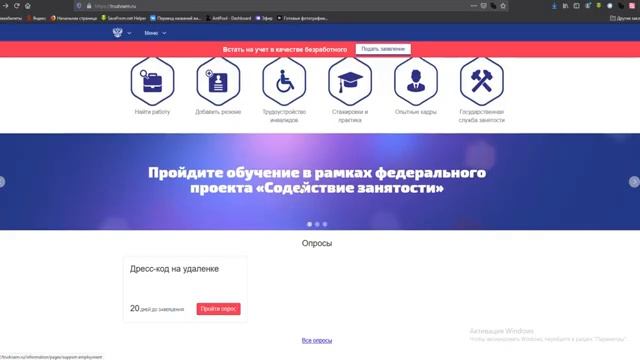Open the Меню dropdown in site header
This screenshot has height=360, width=640.
(x=155, y=33)
